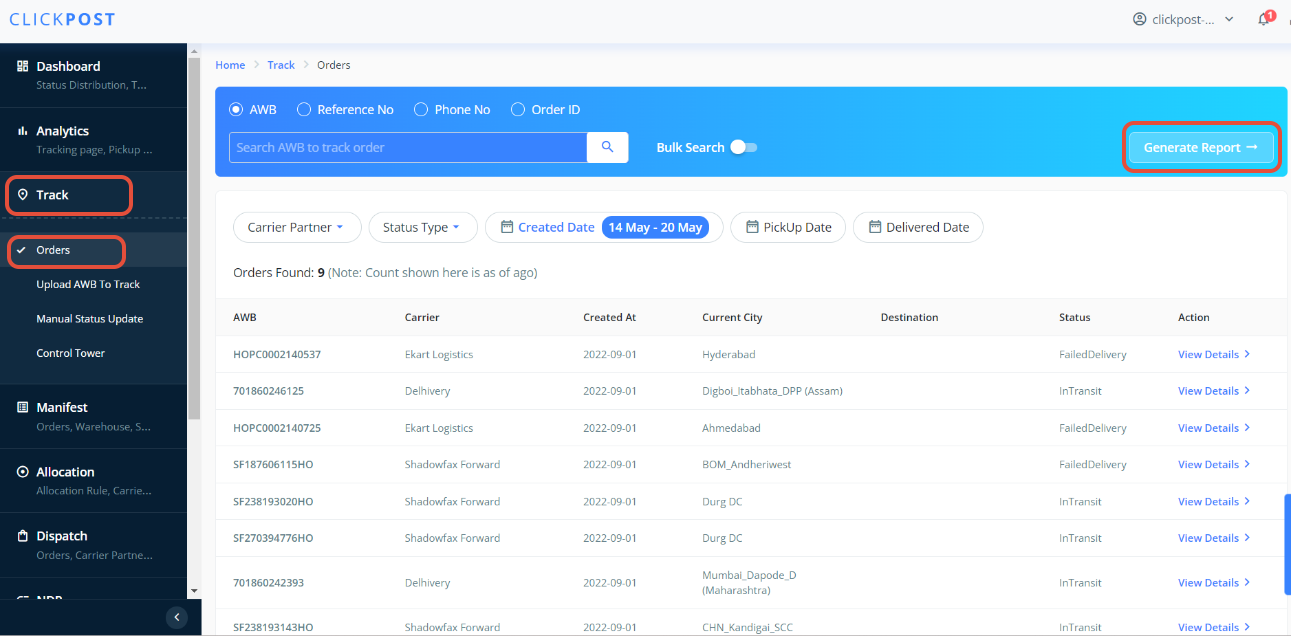Open the Analytics menu item
The image size is (1291, 636).
[x=93, y=140]
